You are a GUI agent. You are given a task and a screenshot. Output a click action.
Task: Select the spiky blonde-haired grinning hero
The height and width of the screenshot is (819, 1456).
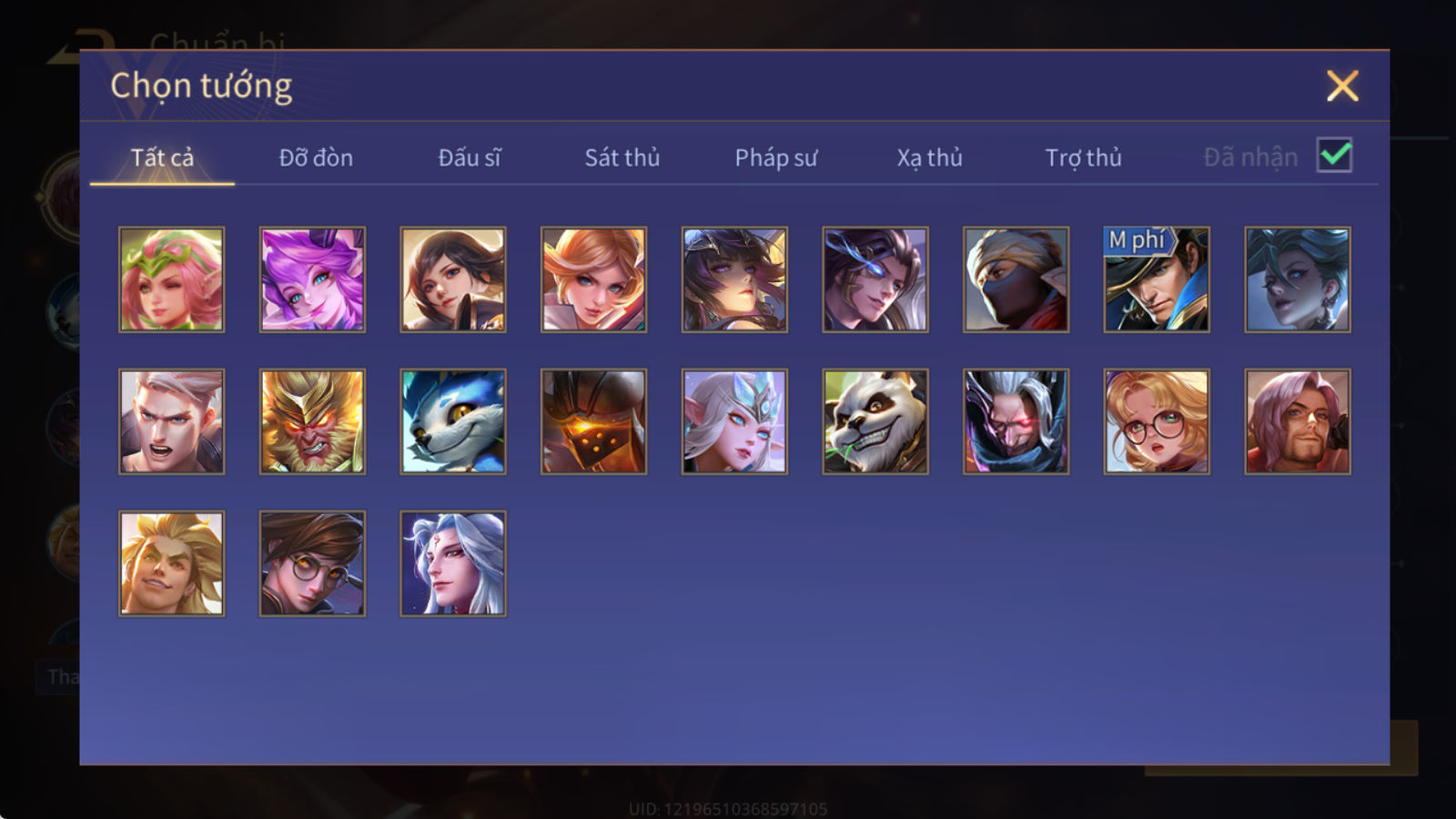[171, 563]
